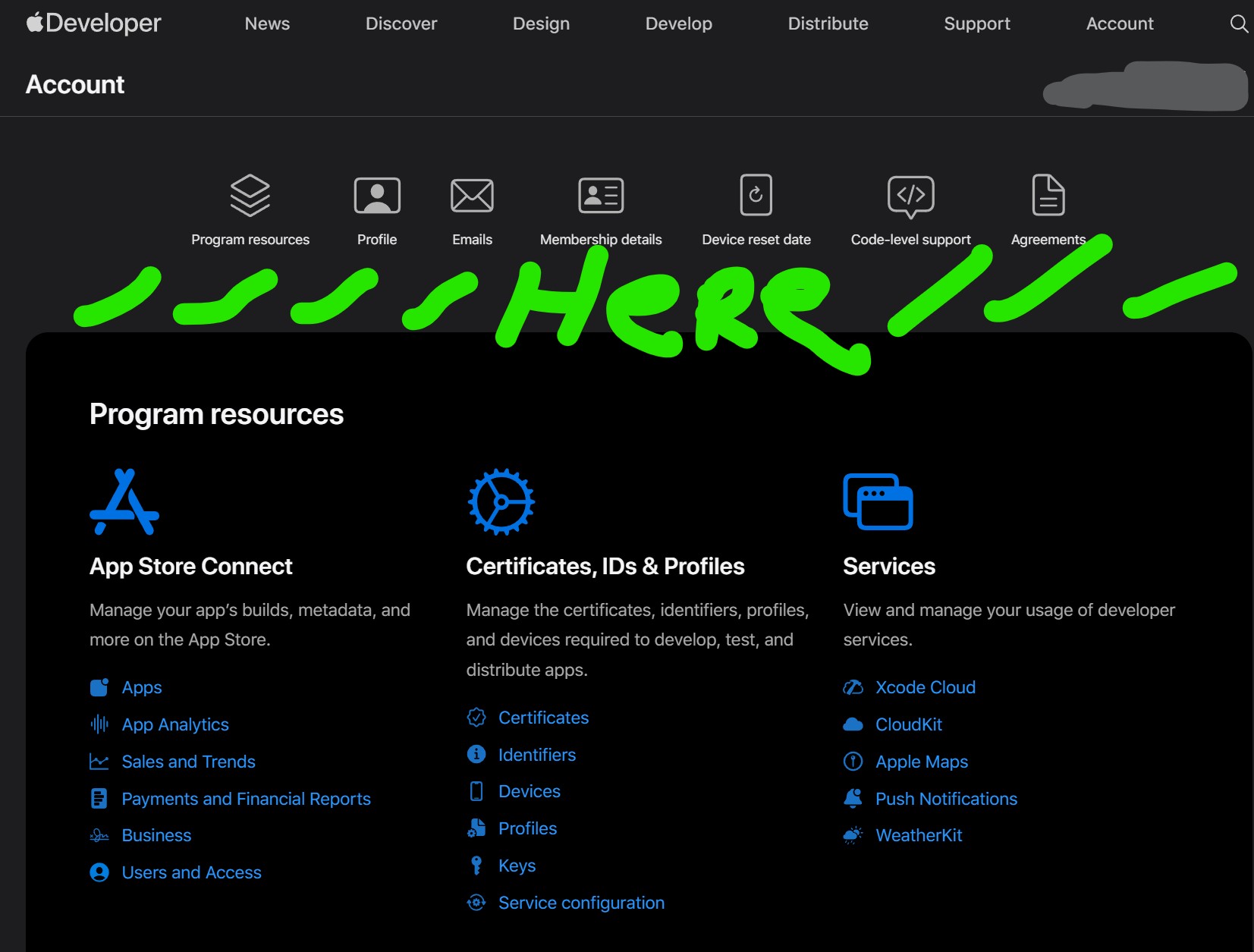Select the Profile person icon
1254x952 pixels.
377,196
